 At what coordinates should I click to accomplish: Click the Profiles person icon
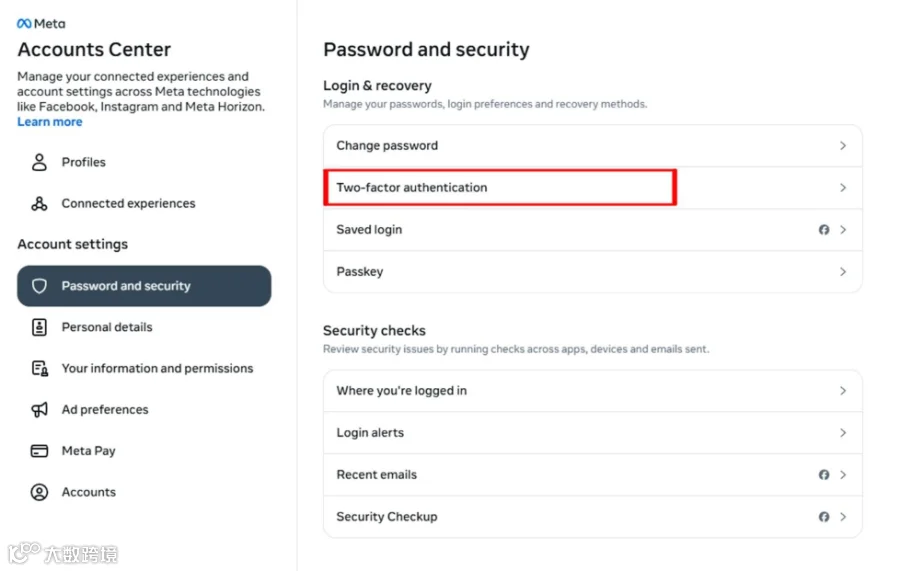click(39, 162)
